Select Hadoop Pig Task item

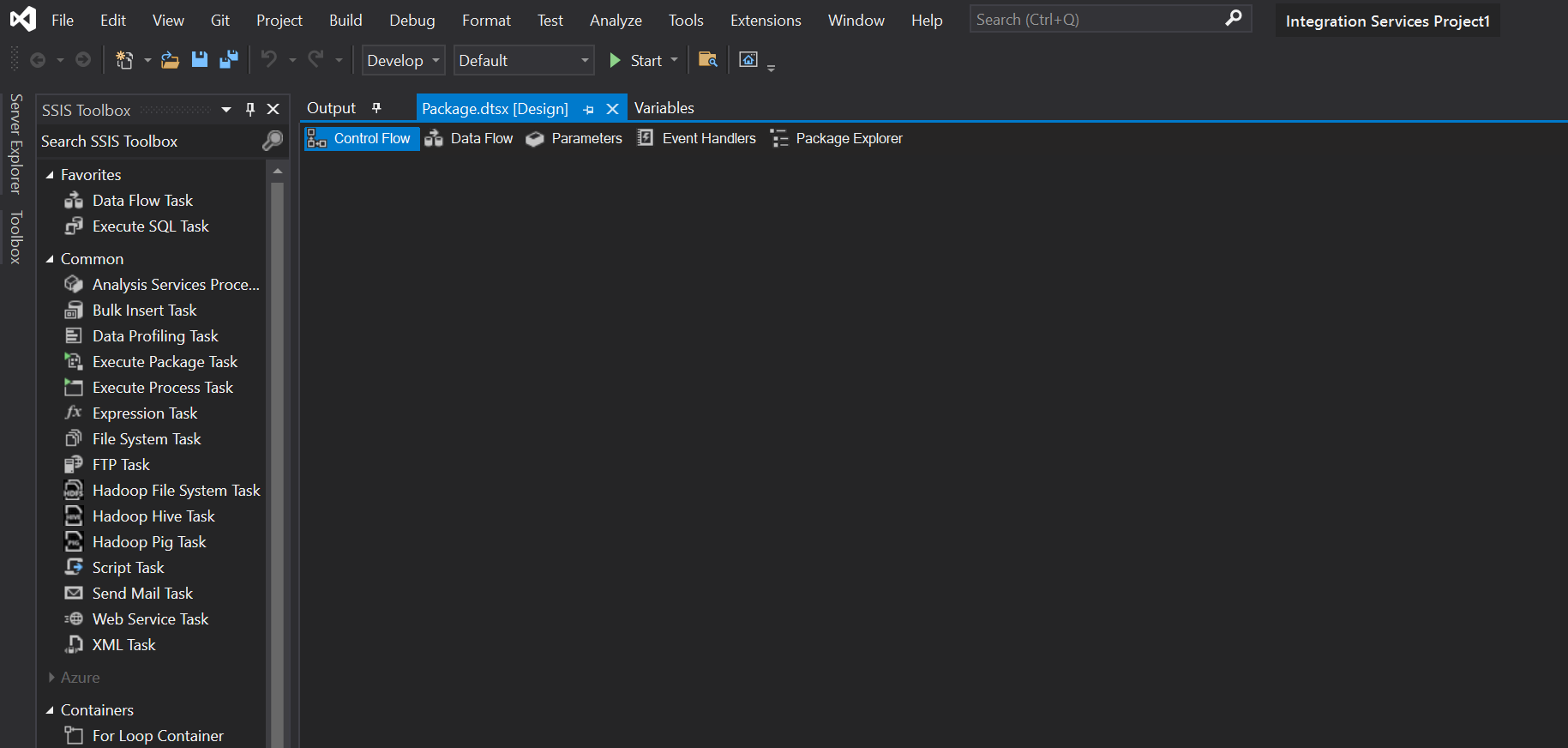point(151,542)
